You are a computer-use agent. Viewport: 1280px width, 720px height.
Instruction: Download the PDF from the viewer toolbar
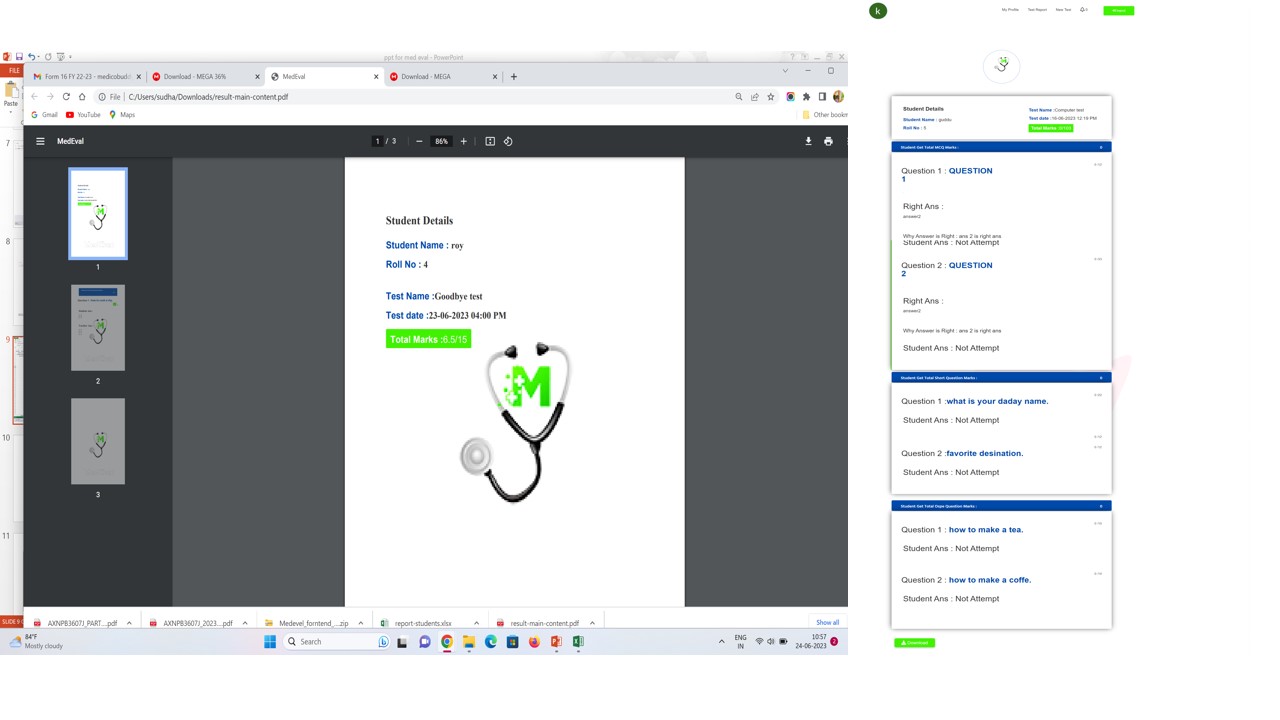pos(808,141)
